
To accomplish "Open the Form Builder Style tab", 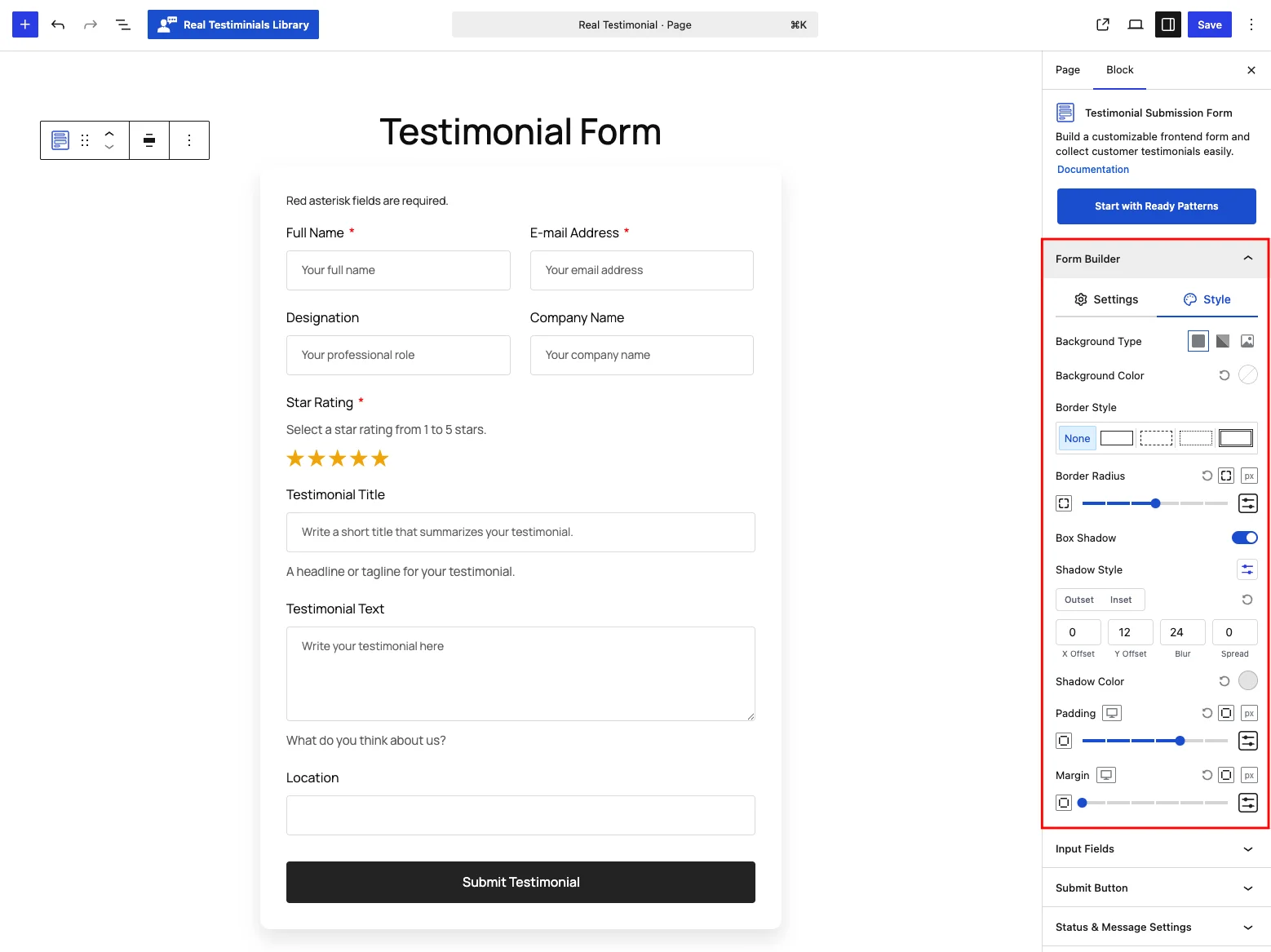I will pyautogui.click(x=1207, y=299).
